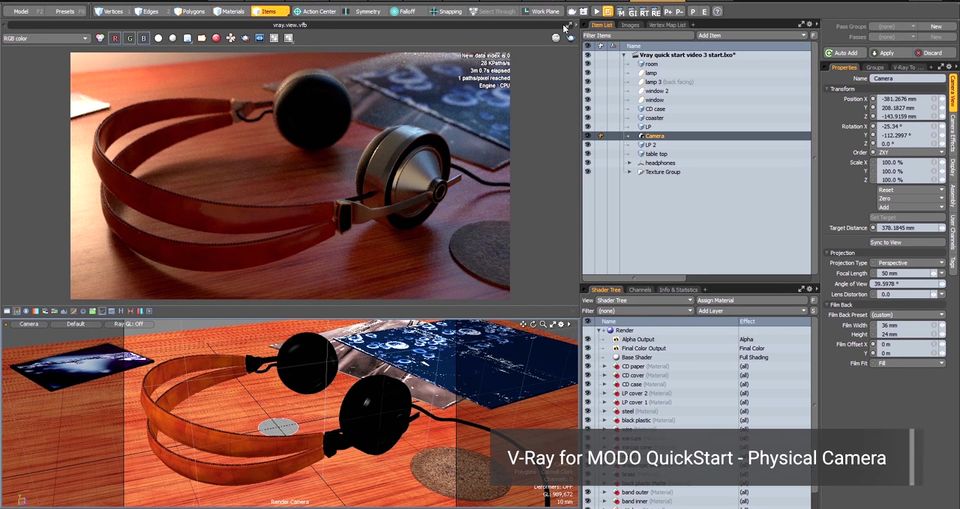Click the Camera Name input field
The image size is (960, 509).
pyautogui.click(x=907, y=78)
